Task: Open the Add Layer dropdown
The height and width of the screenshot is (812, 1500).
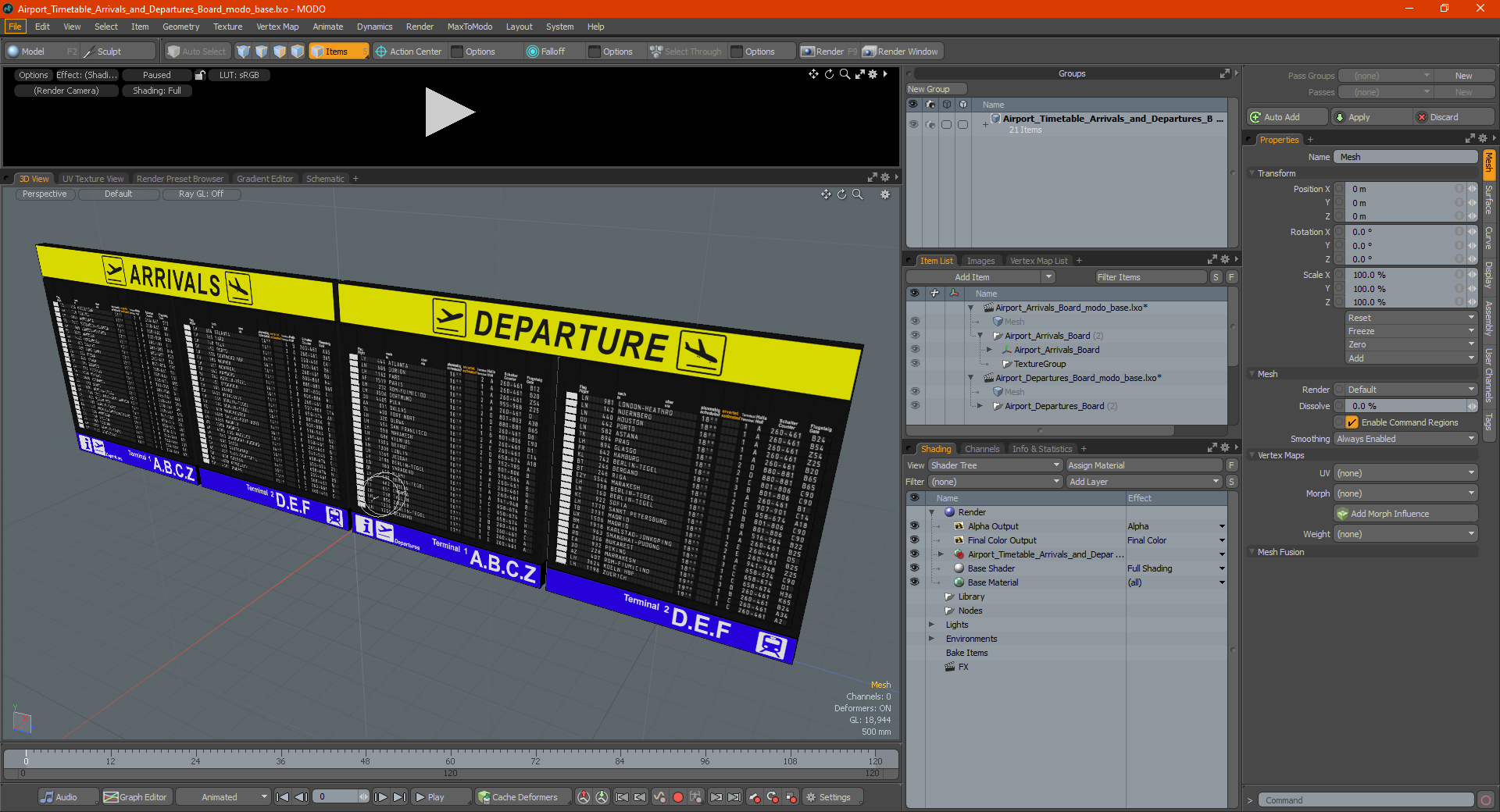Action: pyautogui.click(x=1145, y=482)
